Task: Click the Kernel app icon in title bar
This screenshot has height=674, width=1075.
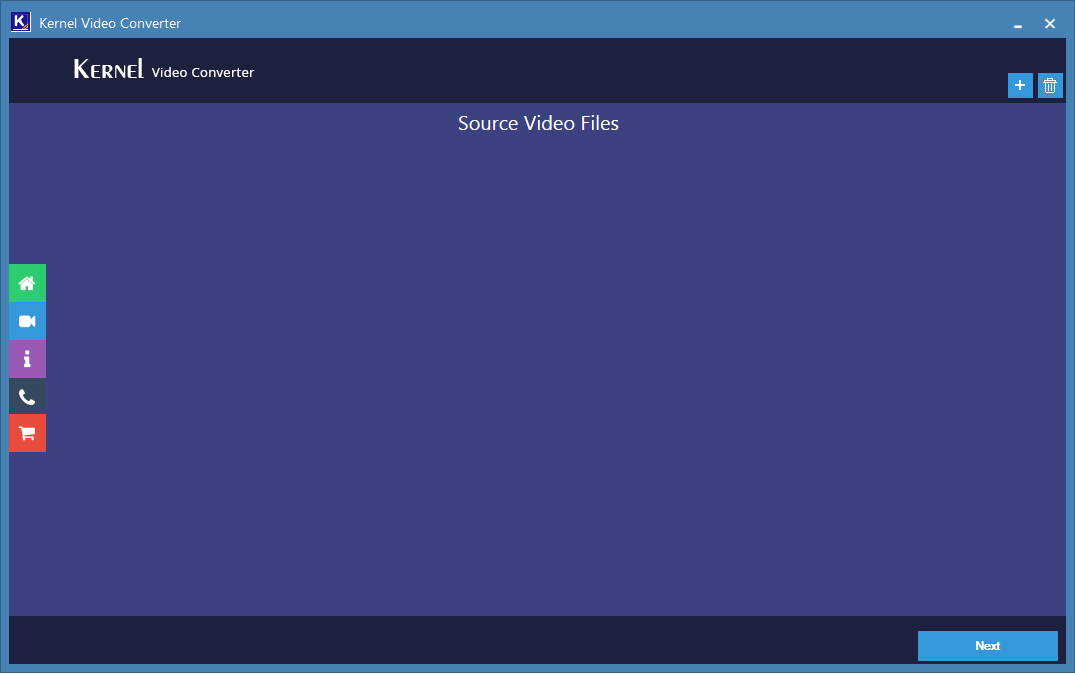Action: pyautogui.click(x=21, y=22)
